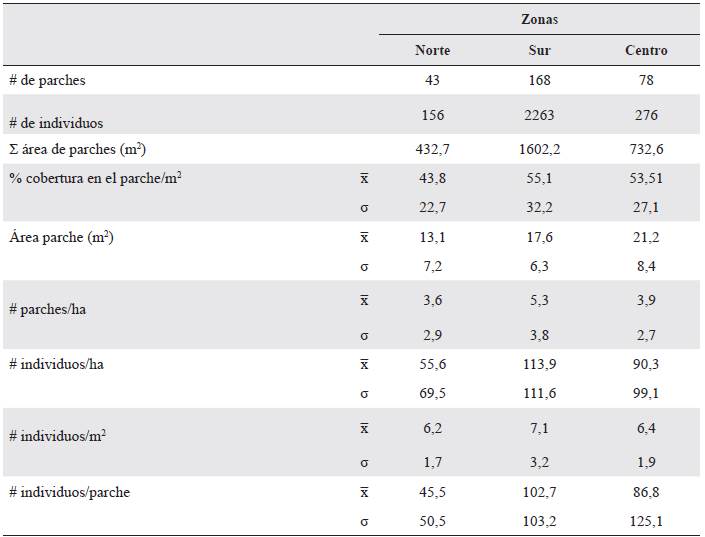The height and width of the screenshot is (537, 705).
Task: Select the '# individuos/m²' row label
Action: pyautogui.click(x=56, y=435)
